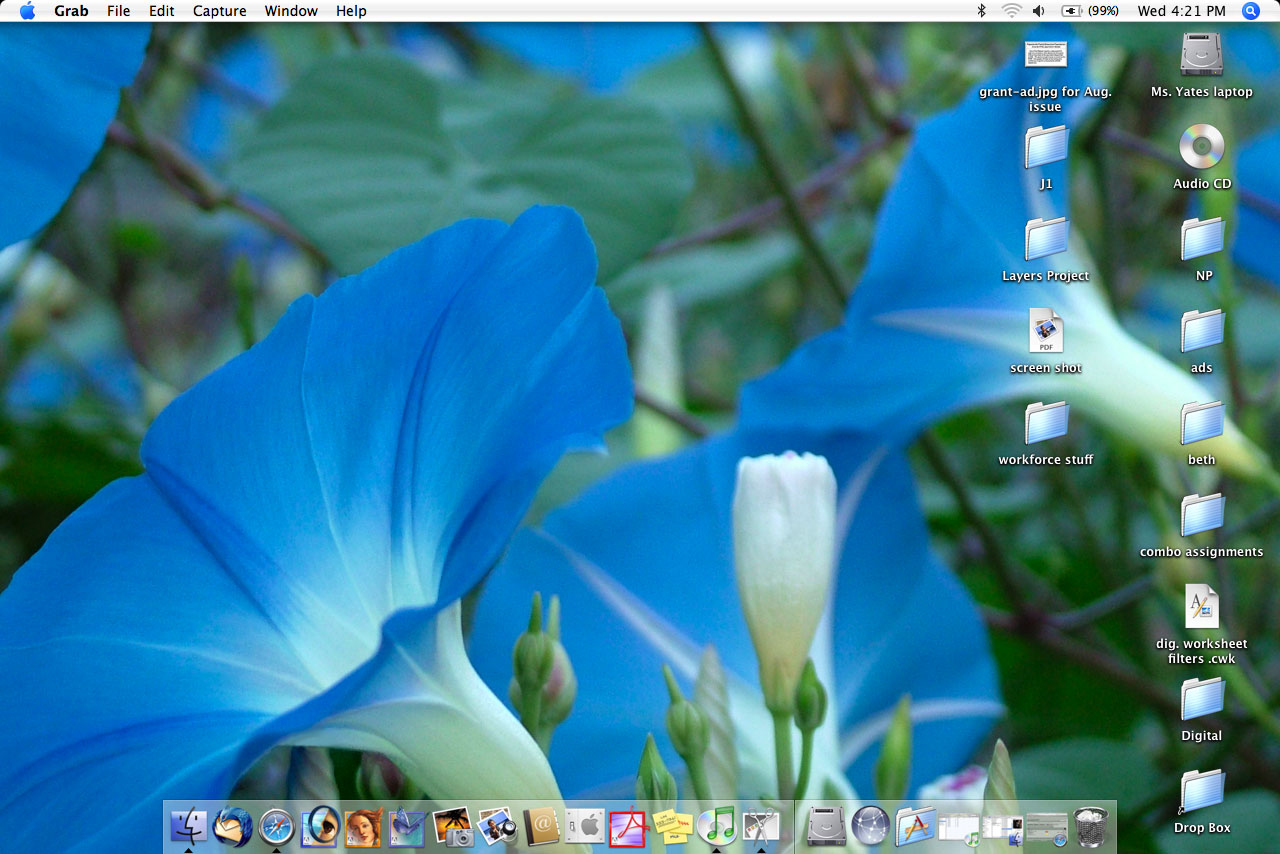Launch Thunderbird from the Dock
Image resolution: width=1280 pixels, height=854 pixels.
pyautogui.click(x=233, y=826)
